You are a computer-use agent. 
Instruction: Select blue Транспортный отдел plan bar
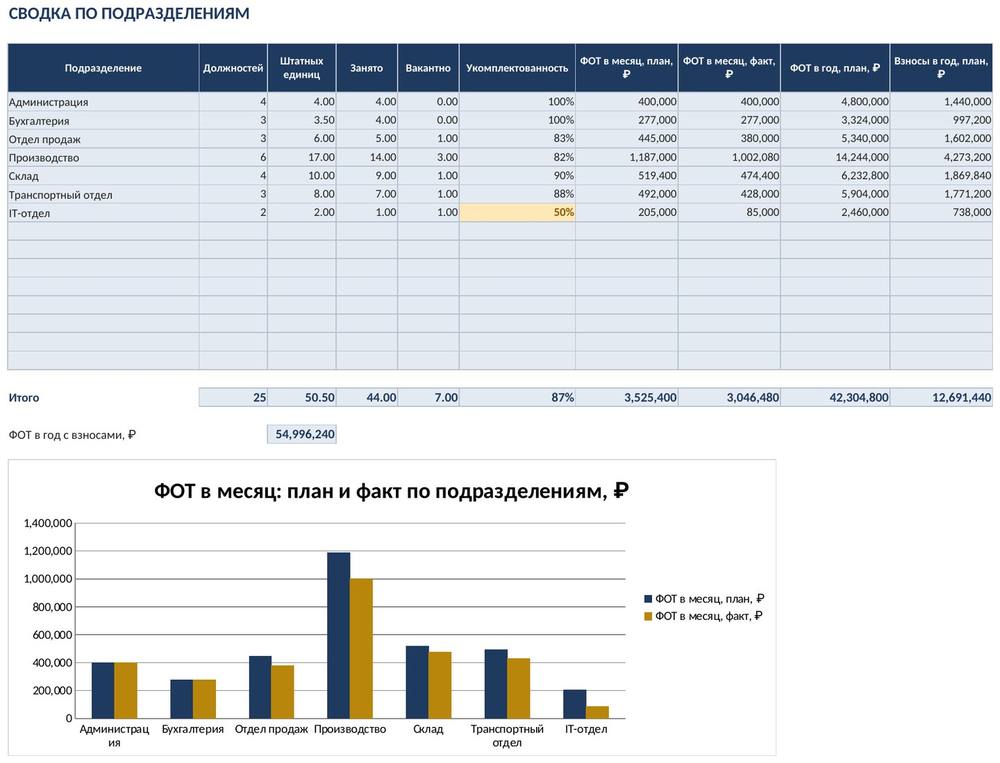pos(496,684)
